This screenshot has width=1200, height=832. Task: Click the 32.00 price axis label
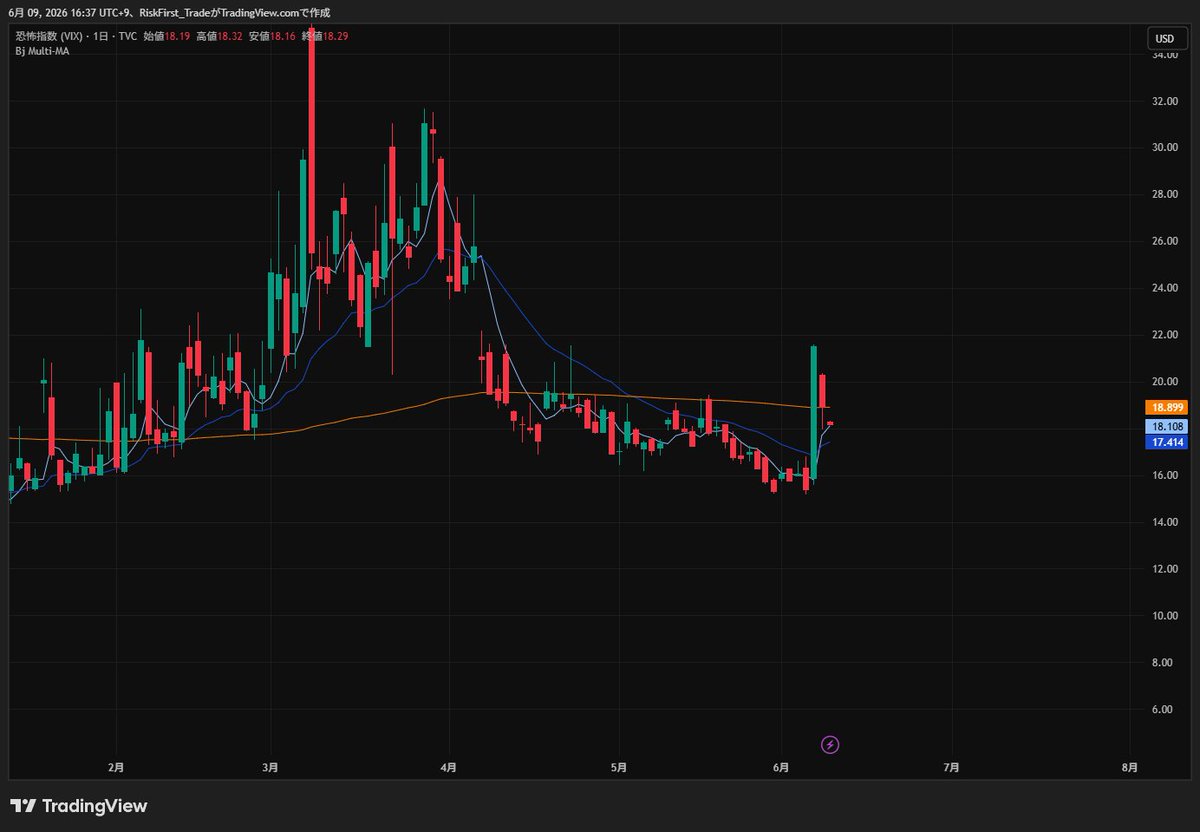(1164, 101)
